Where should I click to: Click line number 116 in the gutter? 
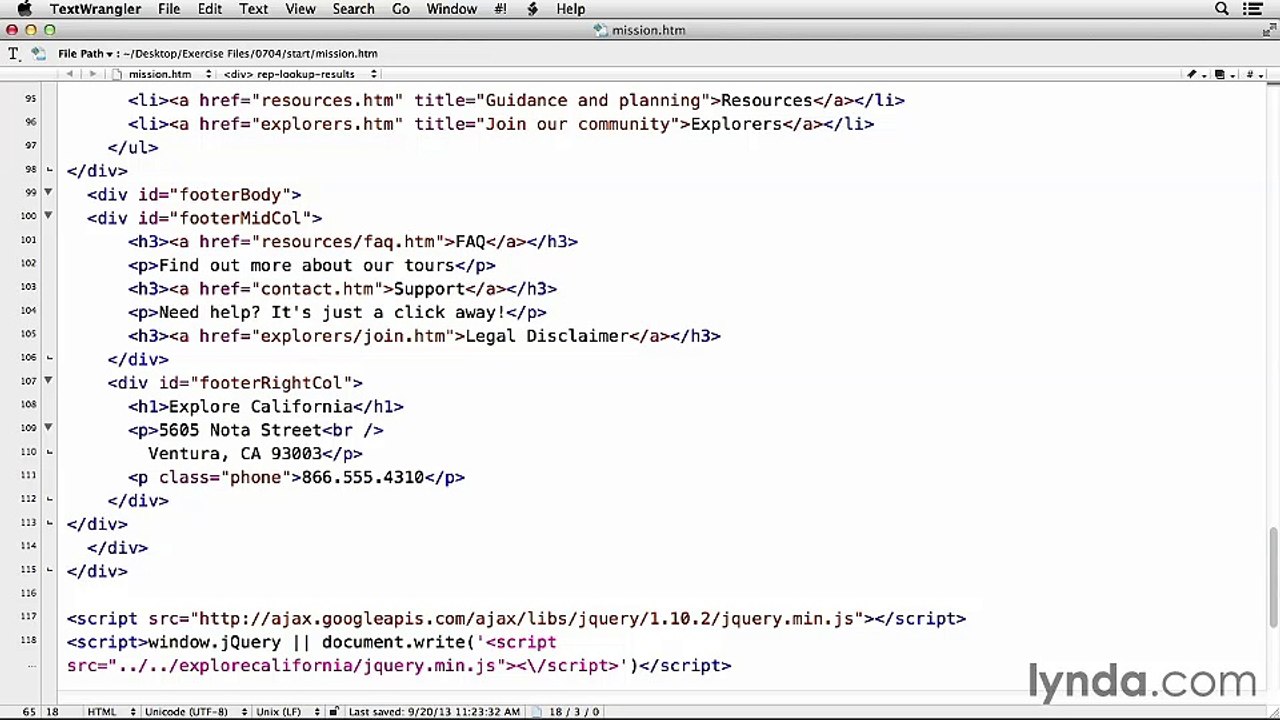point(27,594)
